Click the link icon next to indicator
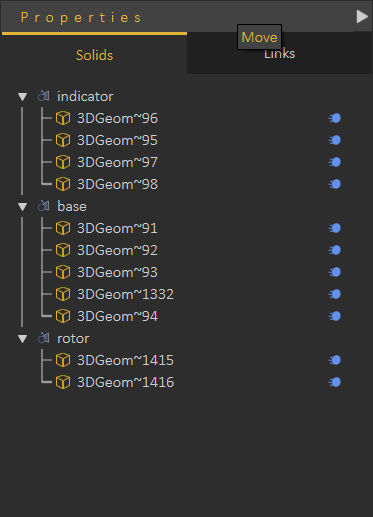 pos(44,96)
